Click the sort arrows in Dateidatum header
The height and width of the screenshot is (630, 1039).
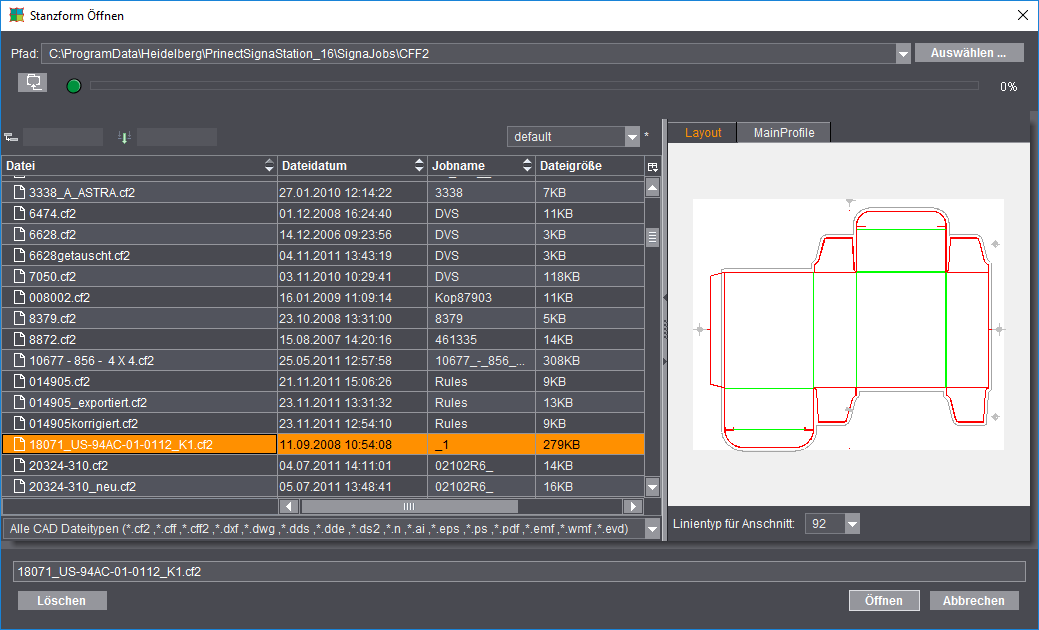(x=419, y=166)
